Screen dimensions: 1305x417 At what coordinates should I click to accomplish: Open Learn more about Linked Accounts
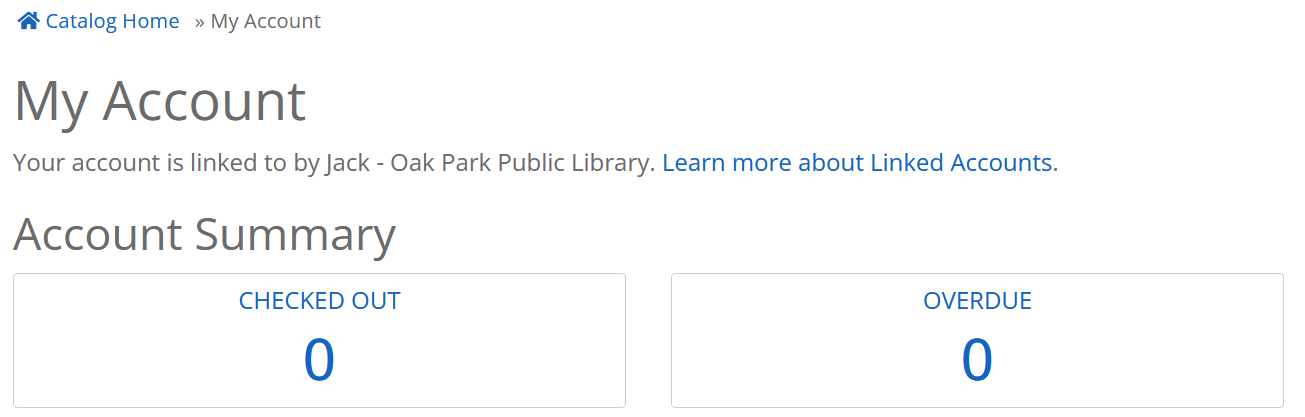857,163
